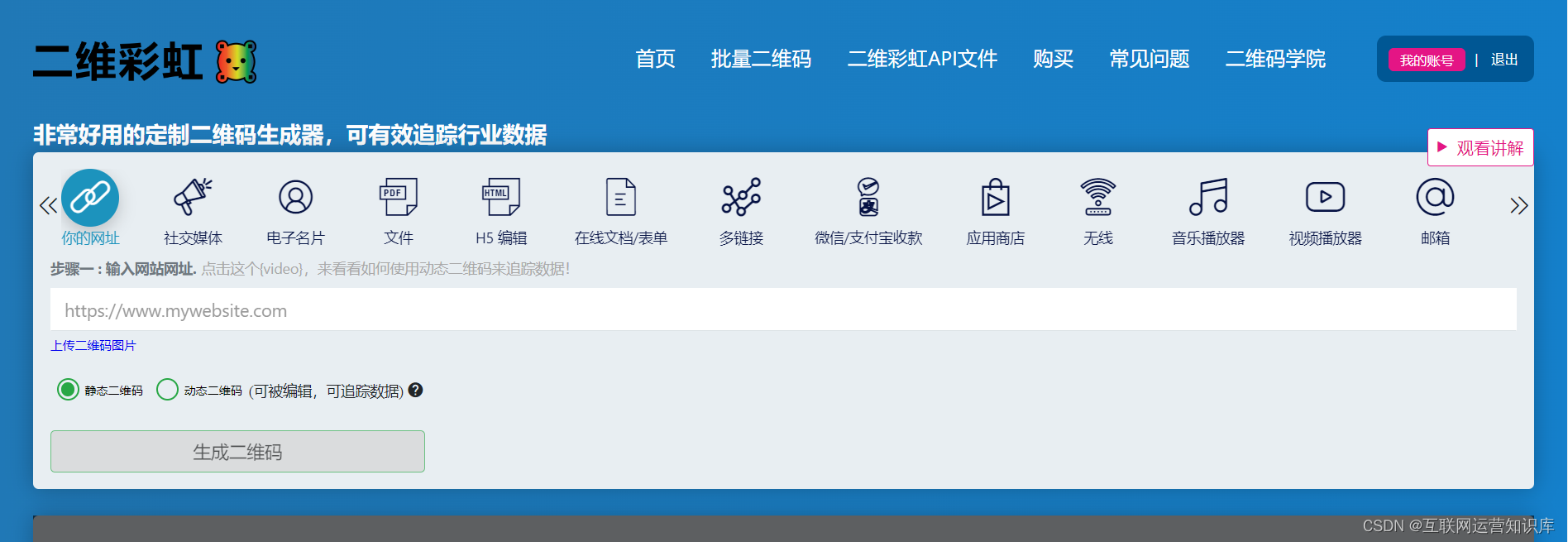Choose the 音乐播放器 music note icon

pyautogui.click(x=1208, y=197)
